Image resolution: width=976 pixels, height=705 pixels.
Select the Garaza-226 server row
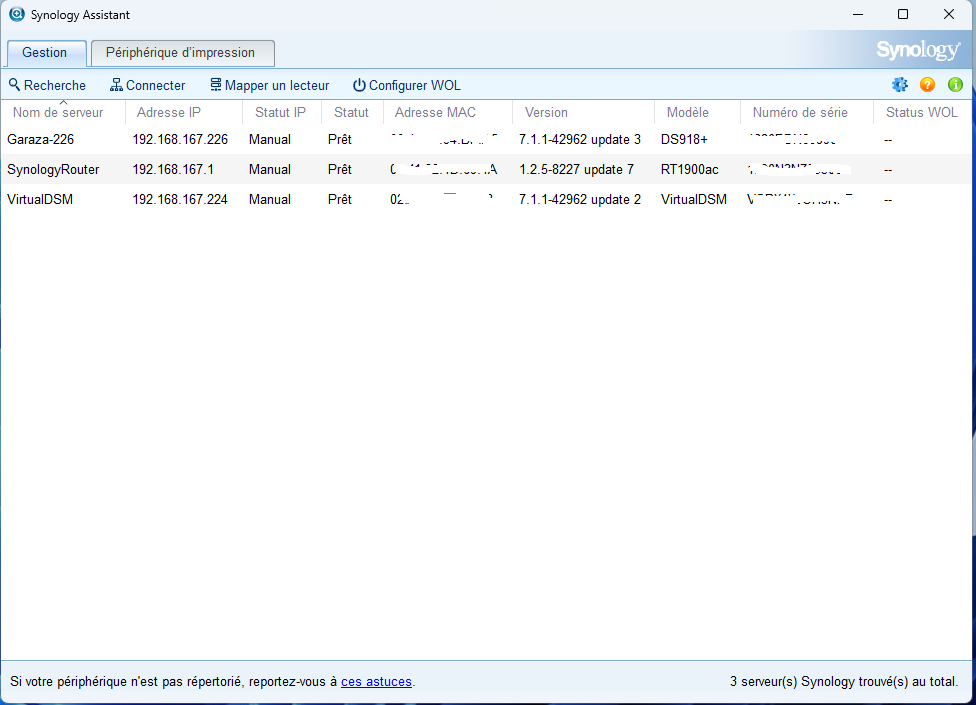point(486,139)
